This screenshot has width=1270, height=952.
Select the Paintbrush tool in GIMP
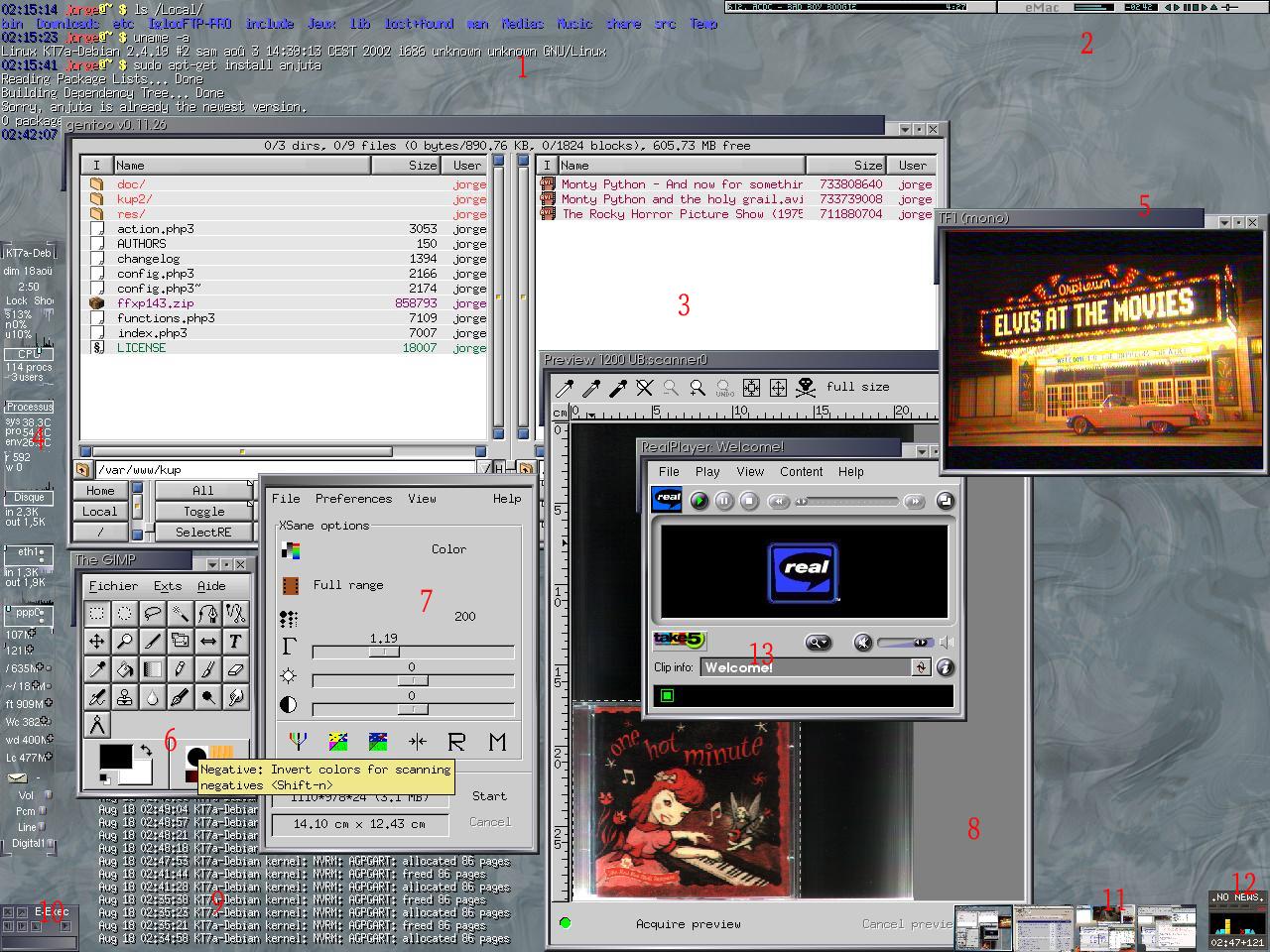coord(207,669)
